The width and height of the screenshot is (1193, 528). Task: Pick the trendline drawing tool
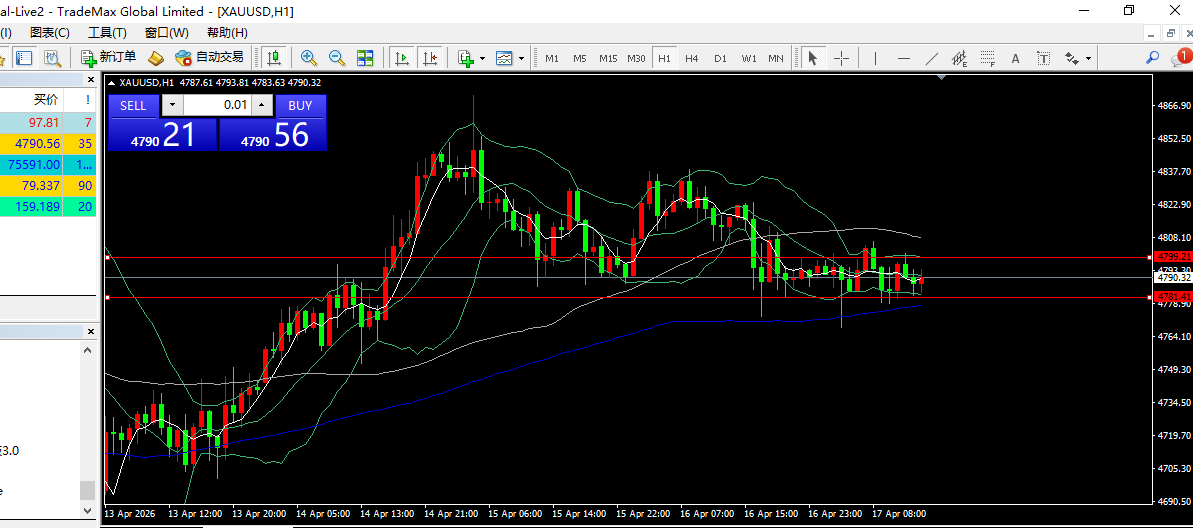coord(931,58)
